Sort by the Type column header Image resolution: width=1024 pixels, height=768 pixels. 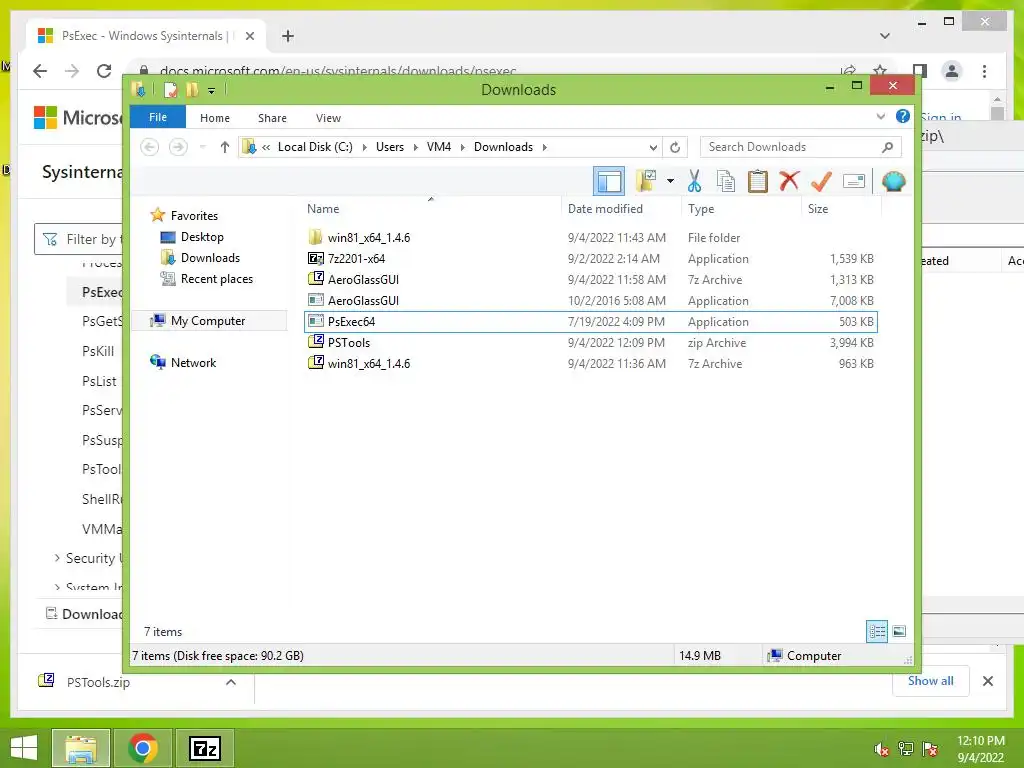point(741,209)
